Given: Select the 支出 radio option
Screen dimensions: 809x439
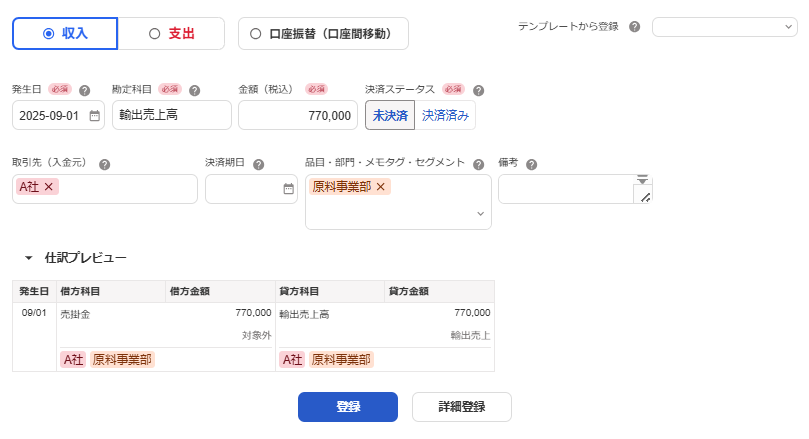Looking at the screenshot, I should [x=171, y=34].
